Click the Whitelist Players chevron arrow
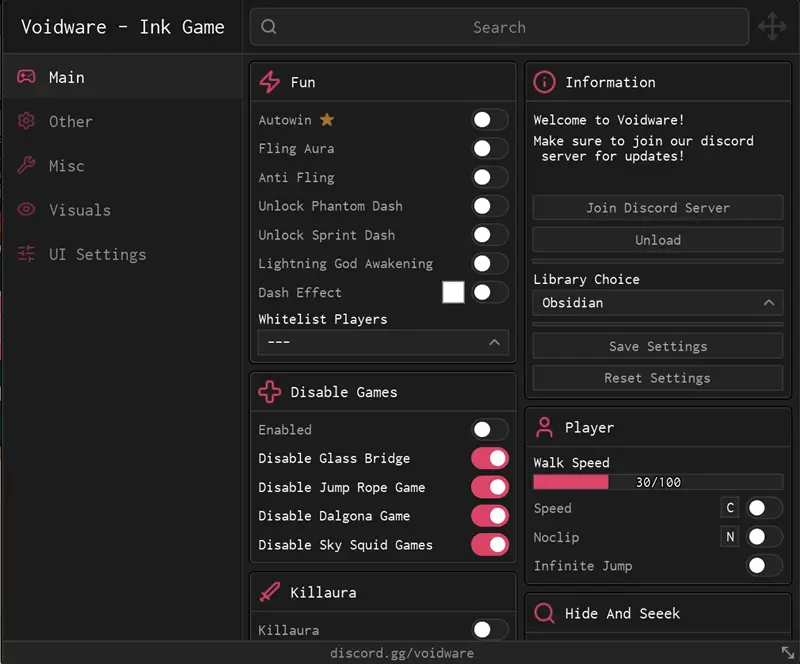 pyautogui.click(x=494, y=342)
